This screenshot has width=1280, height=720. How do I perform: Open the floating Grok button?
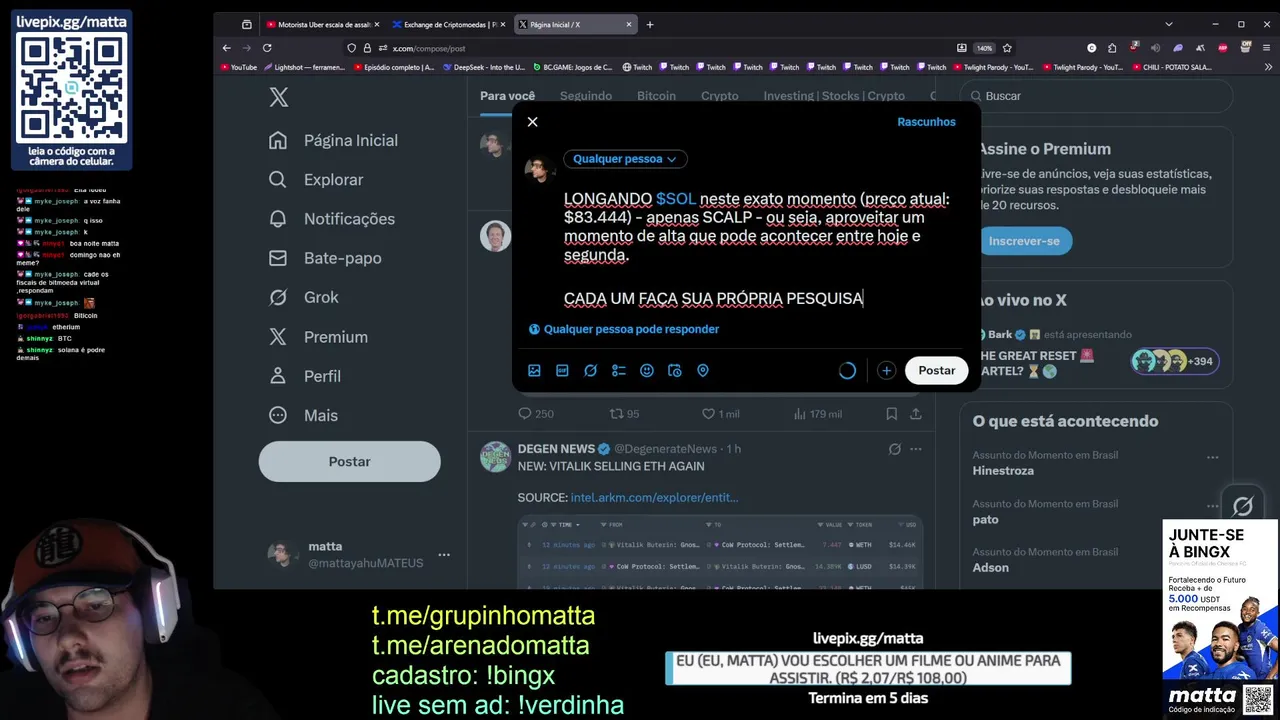[x=1243, y=506]
